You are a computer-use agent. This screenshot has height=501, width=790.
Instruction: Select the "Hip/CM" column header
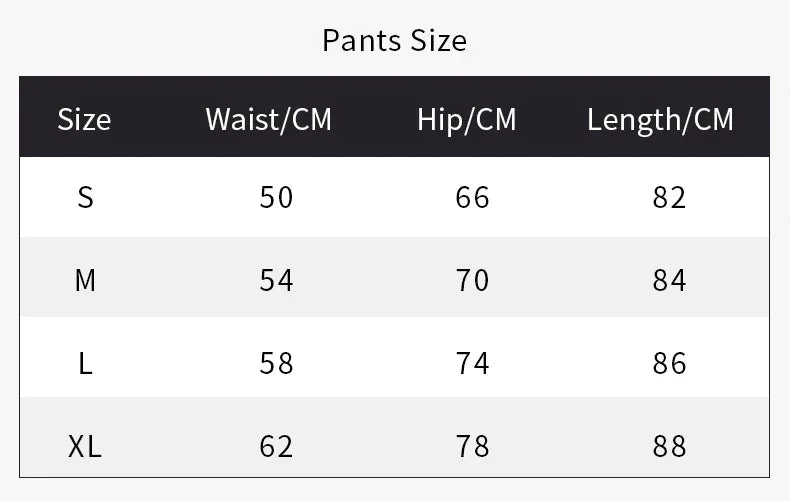coord(467,120)
